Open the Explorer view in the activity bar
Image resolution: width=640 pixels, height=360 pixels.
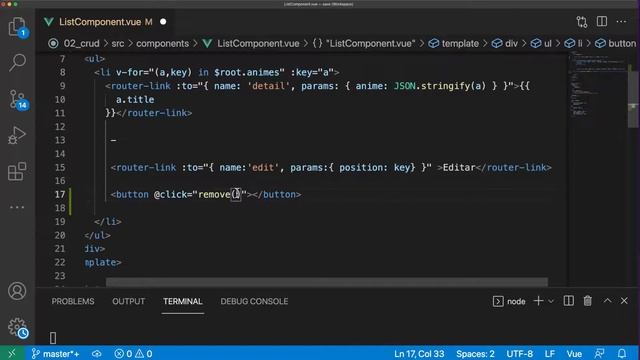pyautogui.click(x=17, y=27)
